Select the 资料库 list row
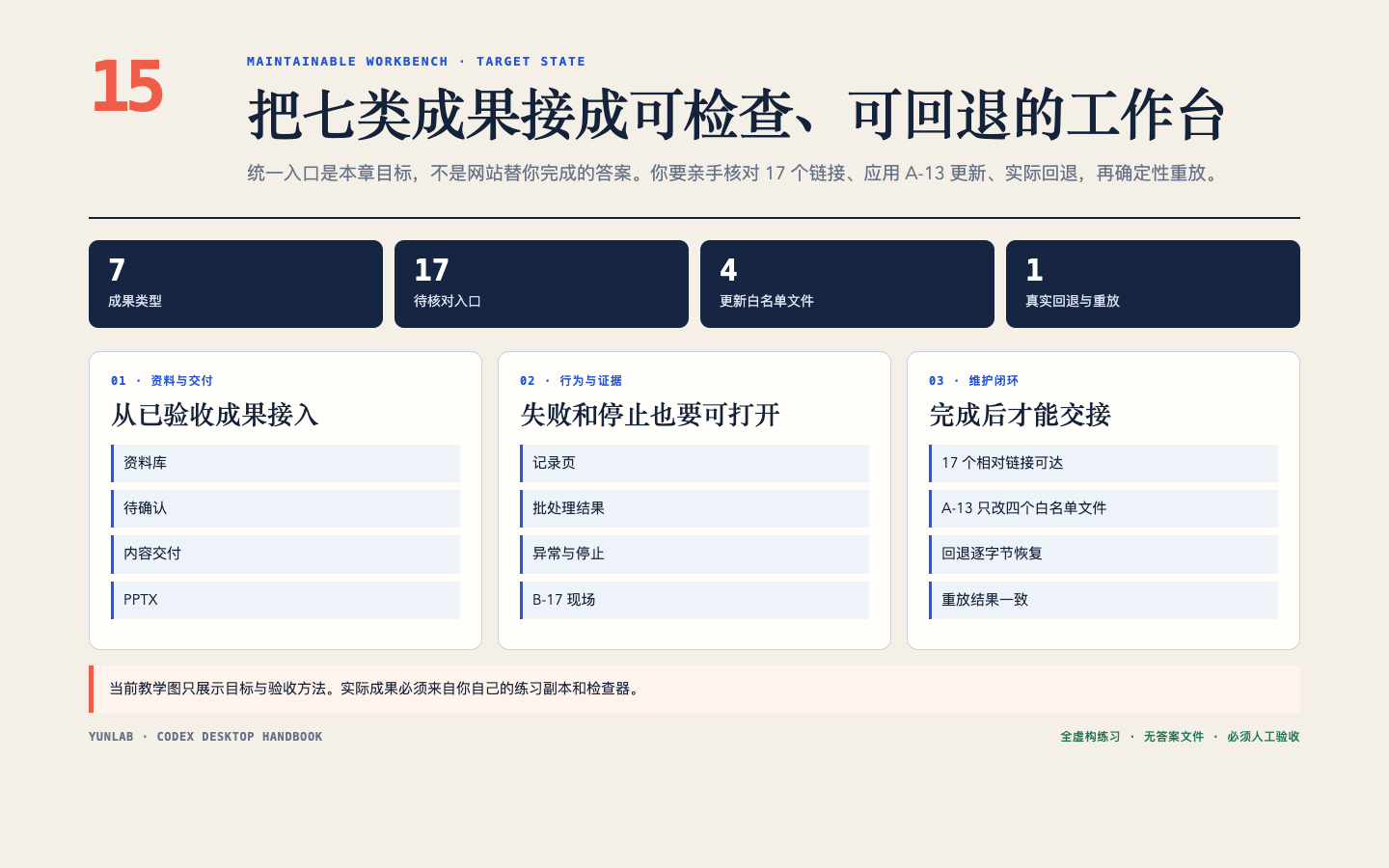 (286, 463)
